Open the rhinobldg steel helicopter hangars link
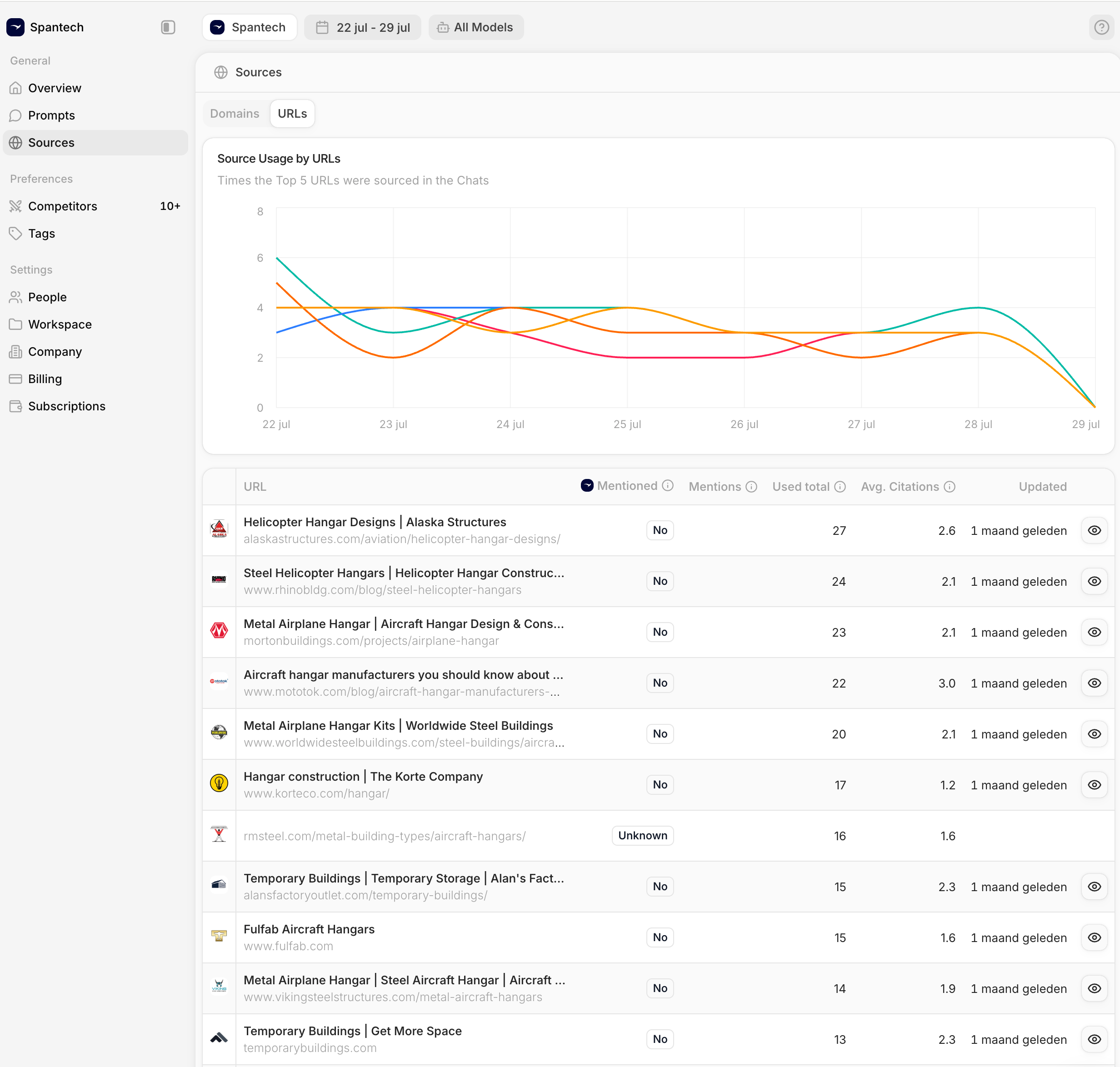The width and height of the screenshot is (1120, 1067). click(x=382, y=590)
